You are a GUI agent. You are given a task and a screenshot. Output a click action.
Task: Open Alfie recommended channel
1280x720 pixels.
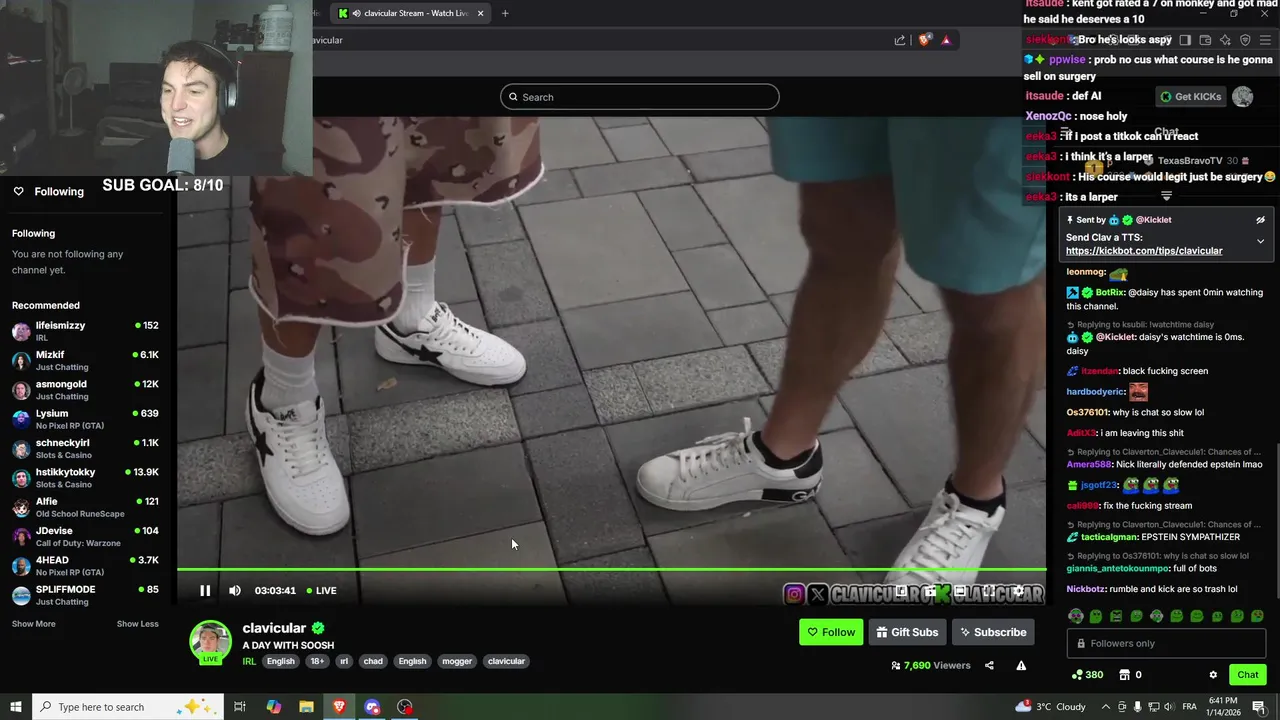[85, 507]
